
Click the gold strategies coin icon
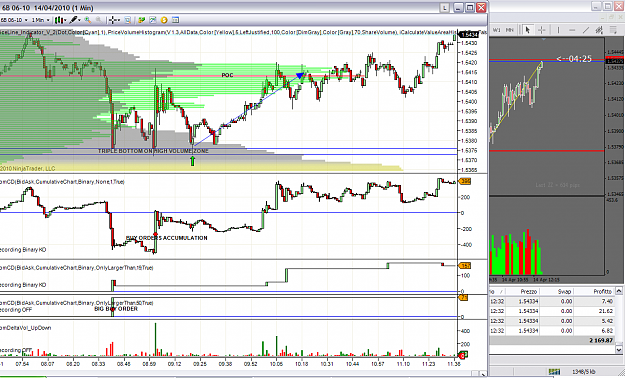click(x=164, y=20)
